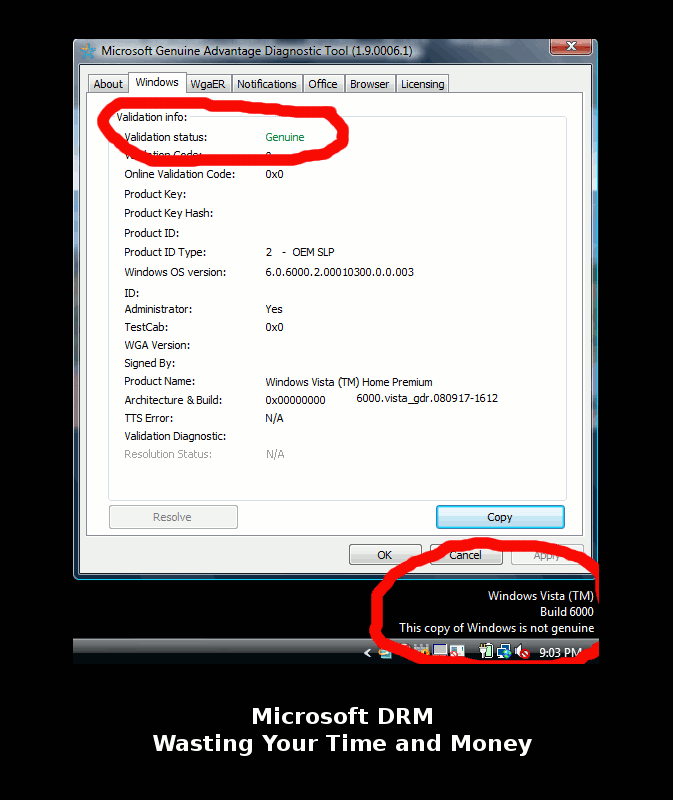Screen dimensions: 673x800
Task: Click the TTS Error value N/A
Action: [x=275, y=418]
